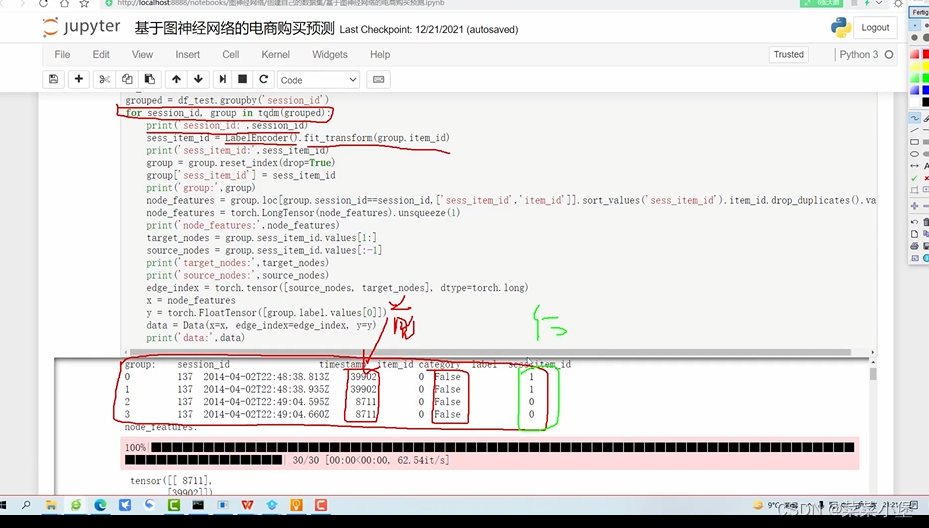Pick the red annotation color
Screen dimensions: 929x528
click(x=925, y=54)
